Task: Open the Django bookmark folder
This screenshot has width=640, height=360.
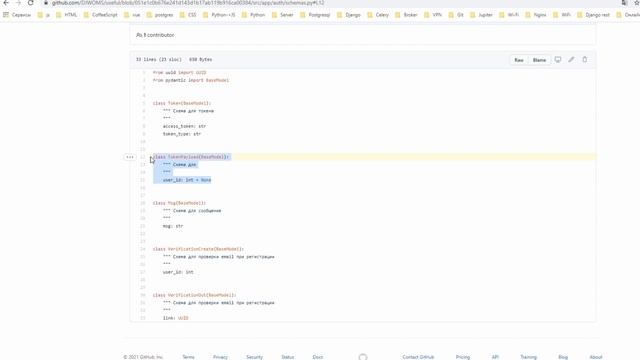Action: [349, 15]
